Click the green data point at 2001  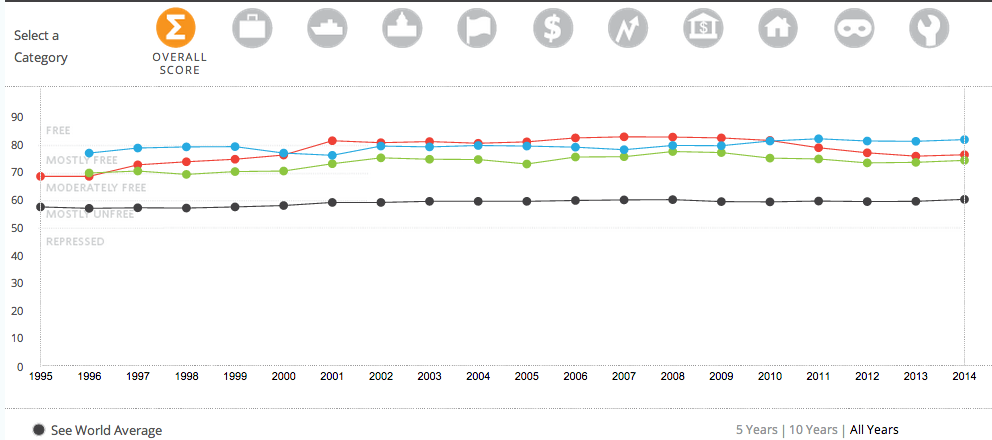[332, 164]
